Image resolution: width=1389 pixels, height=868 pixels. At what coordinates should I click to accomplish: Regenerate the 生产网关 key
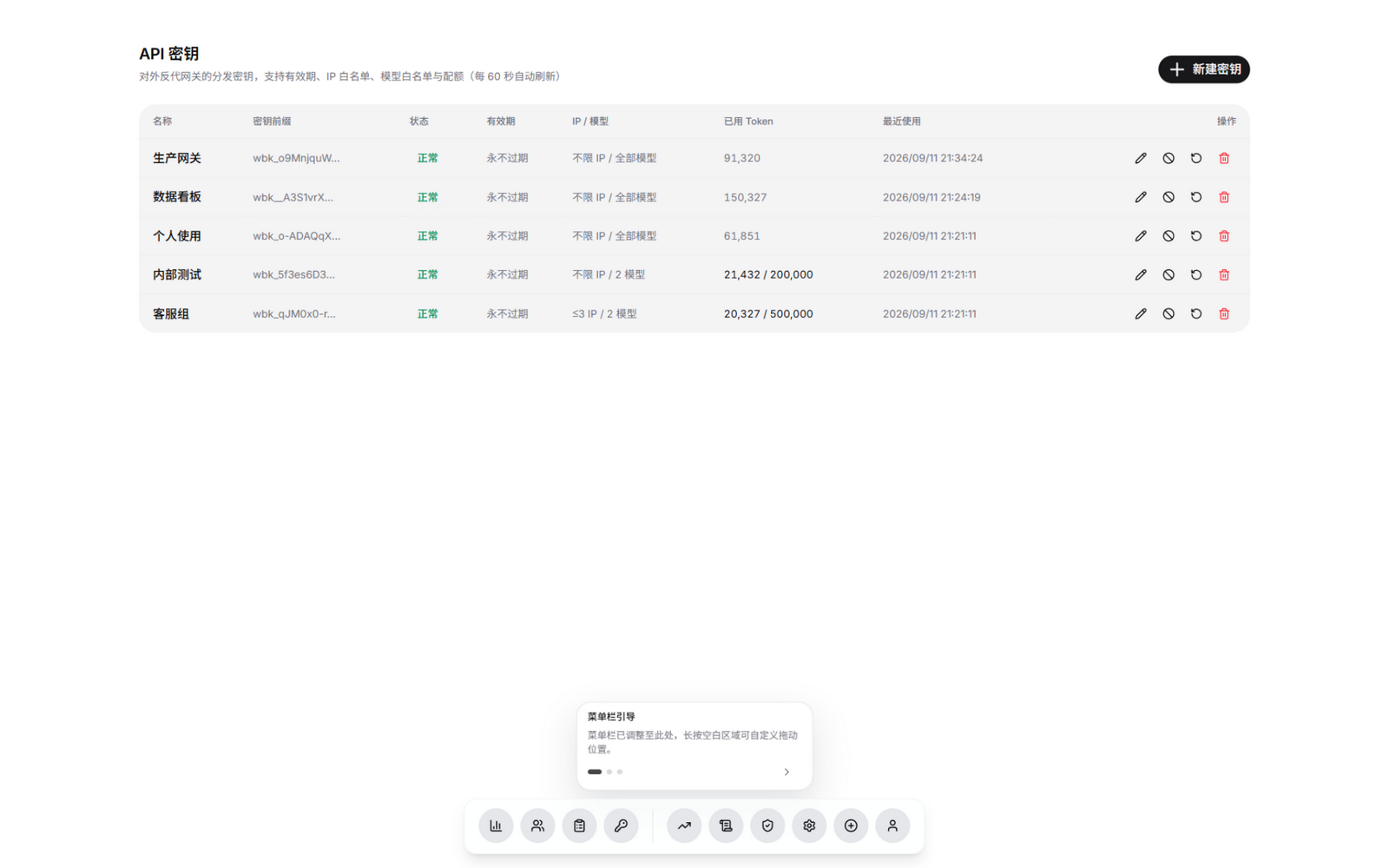tap(1196, 158)
